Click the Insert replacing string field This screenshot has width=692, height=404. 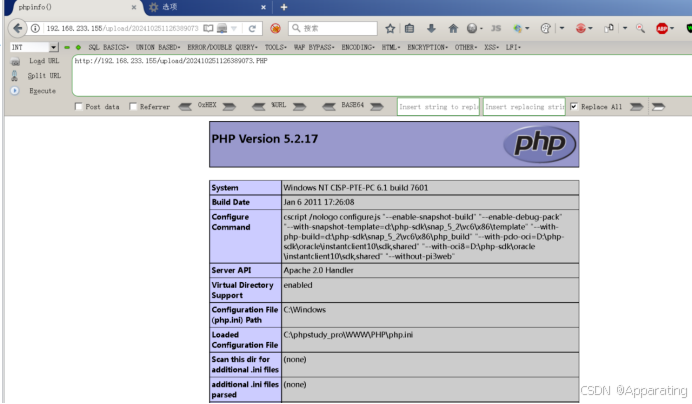(524, 107)
